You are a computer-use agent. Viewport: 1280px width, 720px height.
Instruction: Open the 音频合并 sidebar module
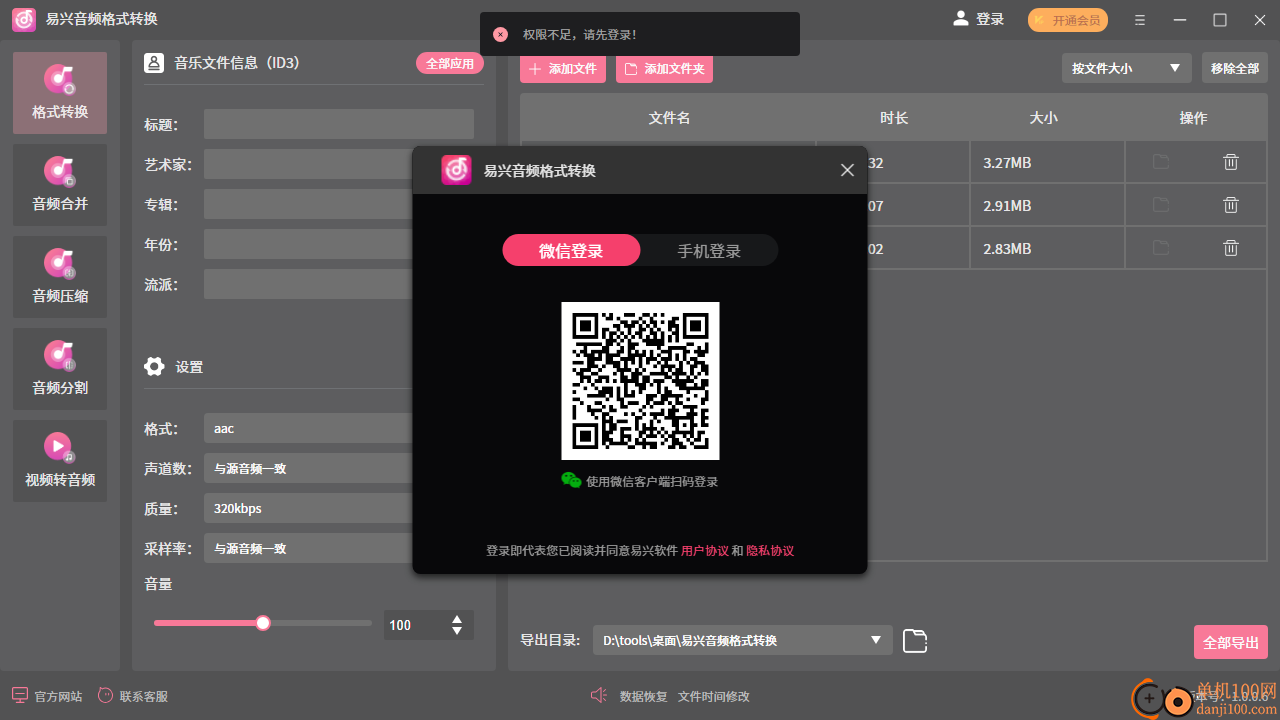click(x=60, y=185)
